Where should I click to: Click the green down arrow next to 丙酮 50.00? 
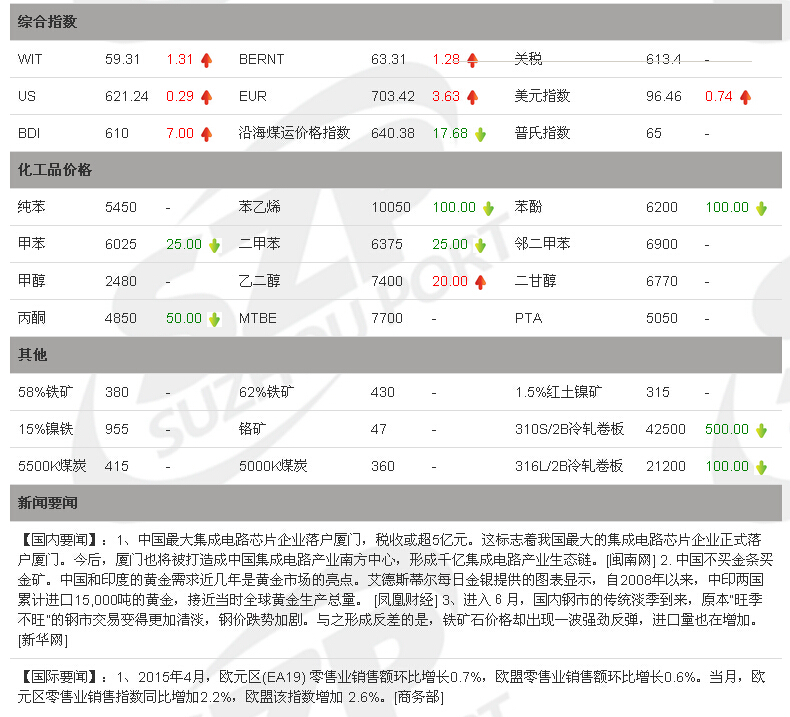214,319
